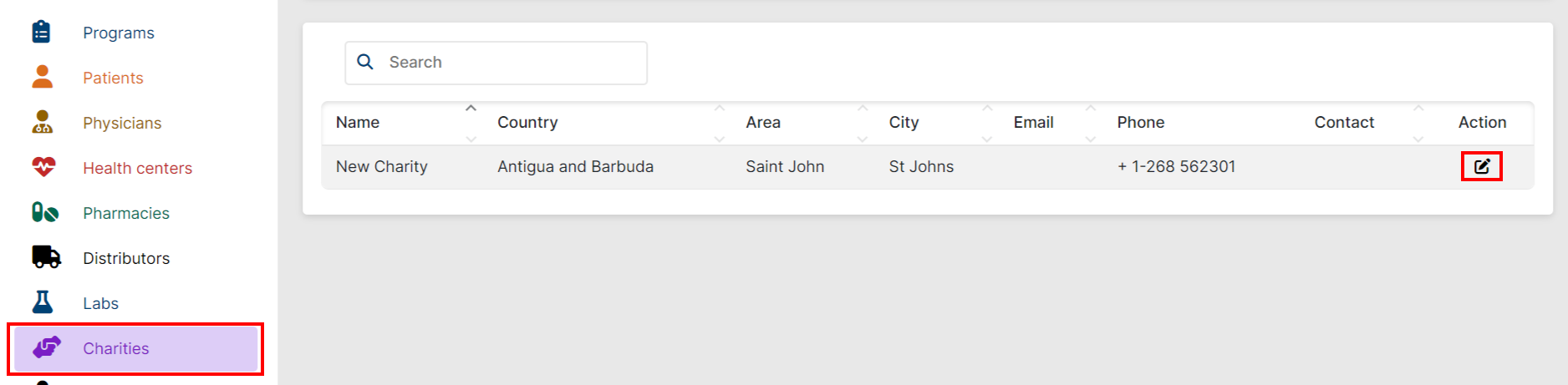This screenshot has width=1568, height=385.
Task: Click the Programs clipboard icon
Action: 41,32
